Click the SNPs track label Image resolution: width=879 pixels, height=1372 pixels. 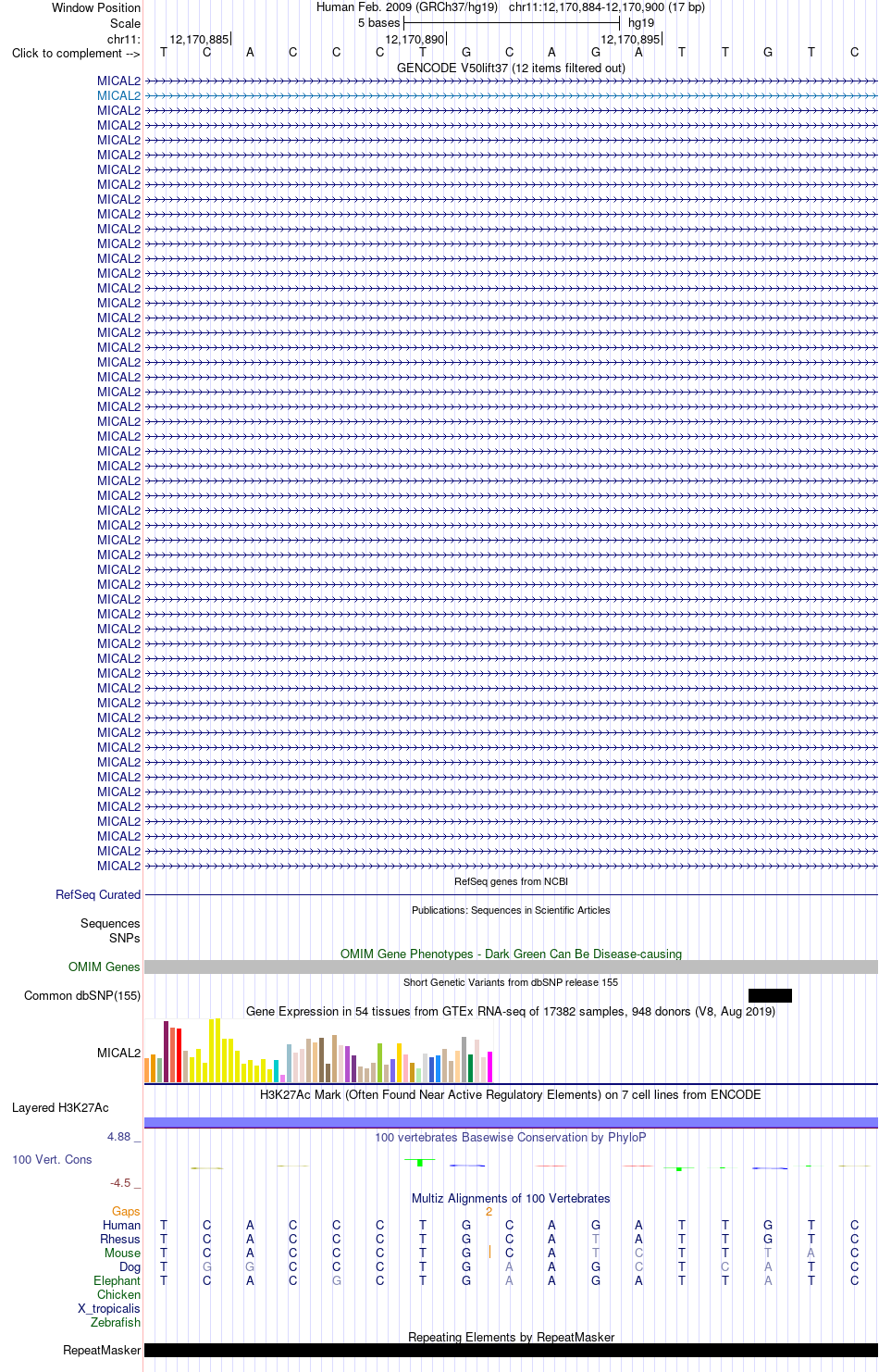tap(124, 938)
